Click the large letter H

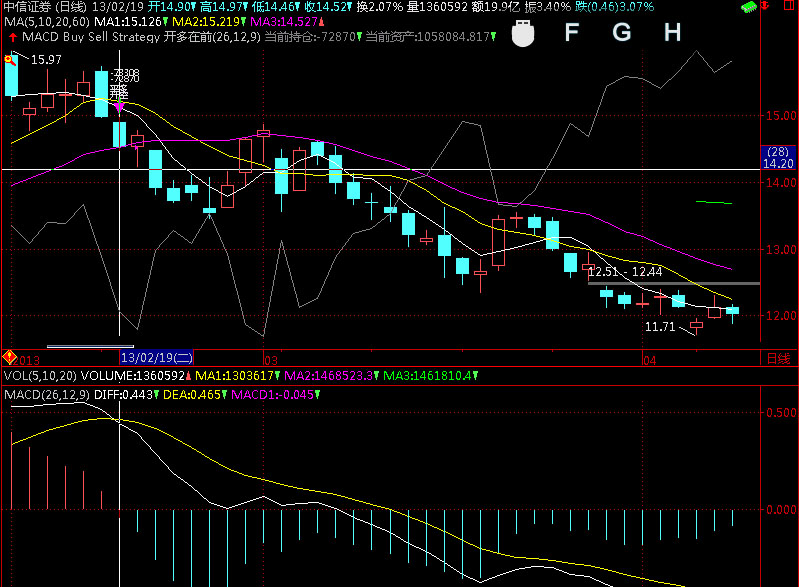[672, 33]
